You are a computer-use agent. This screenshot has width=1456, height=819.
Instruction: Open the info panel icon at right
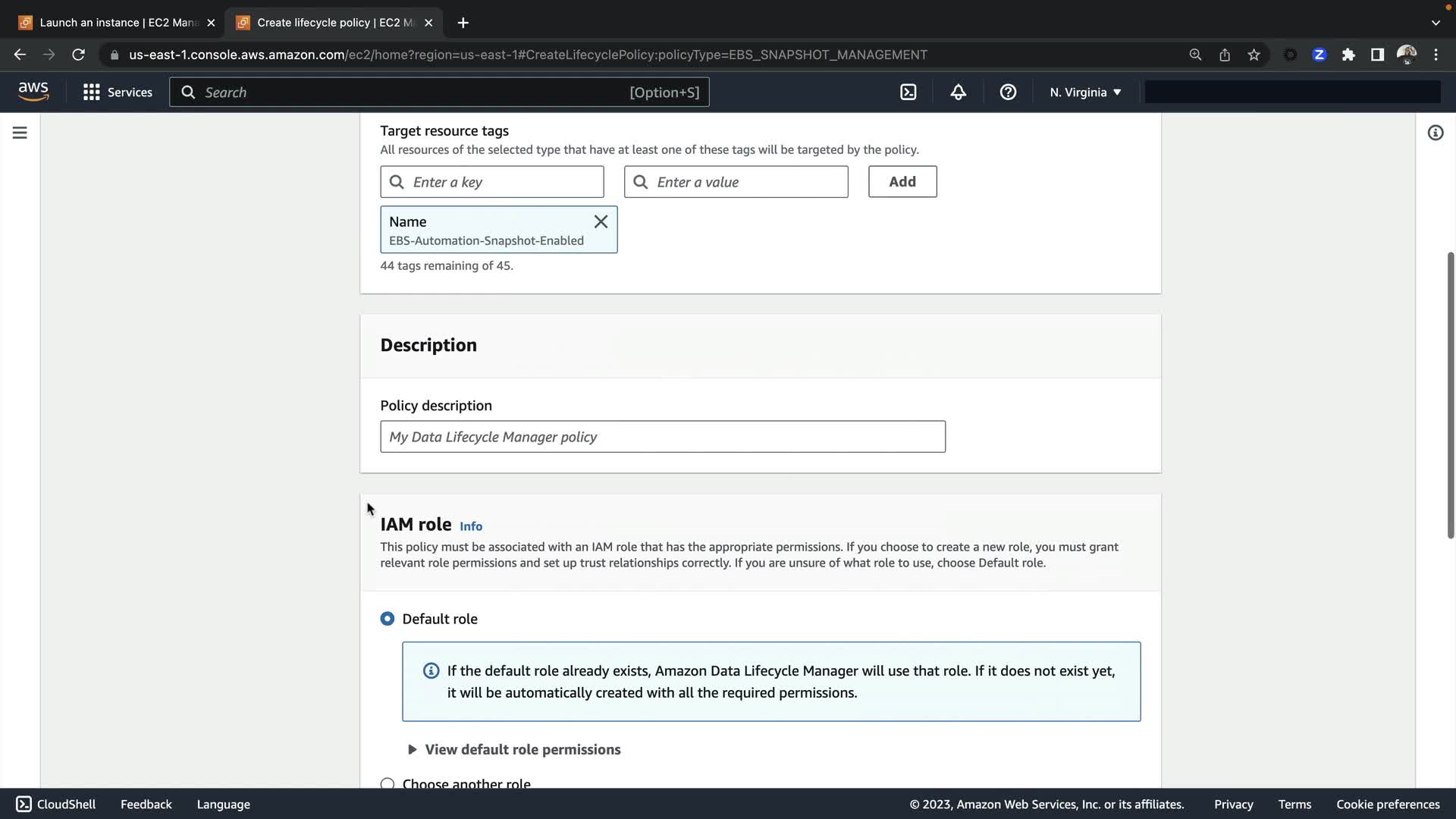point(1435,133)
